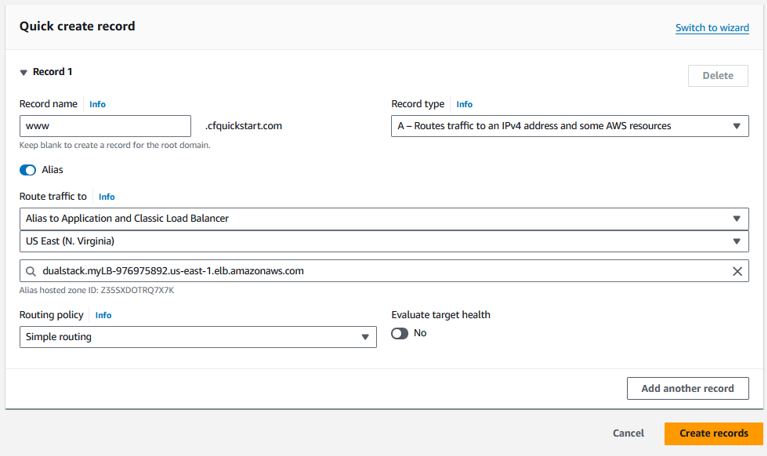Change the US East (N. Virginia) region dropdown

point(384,241)
